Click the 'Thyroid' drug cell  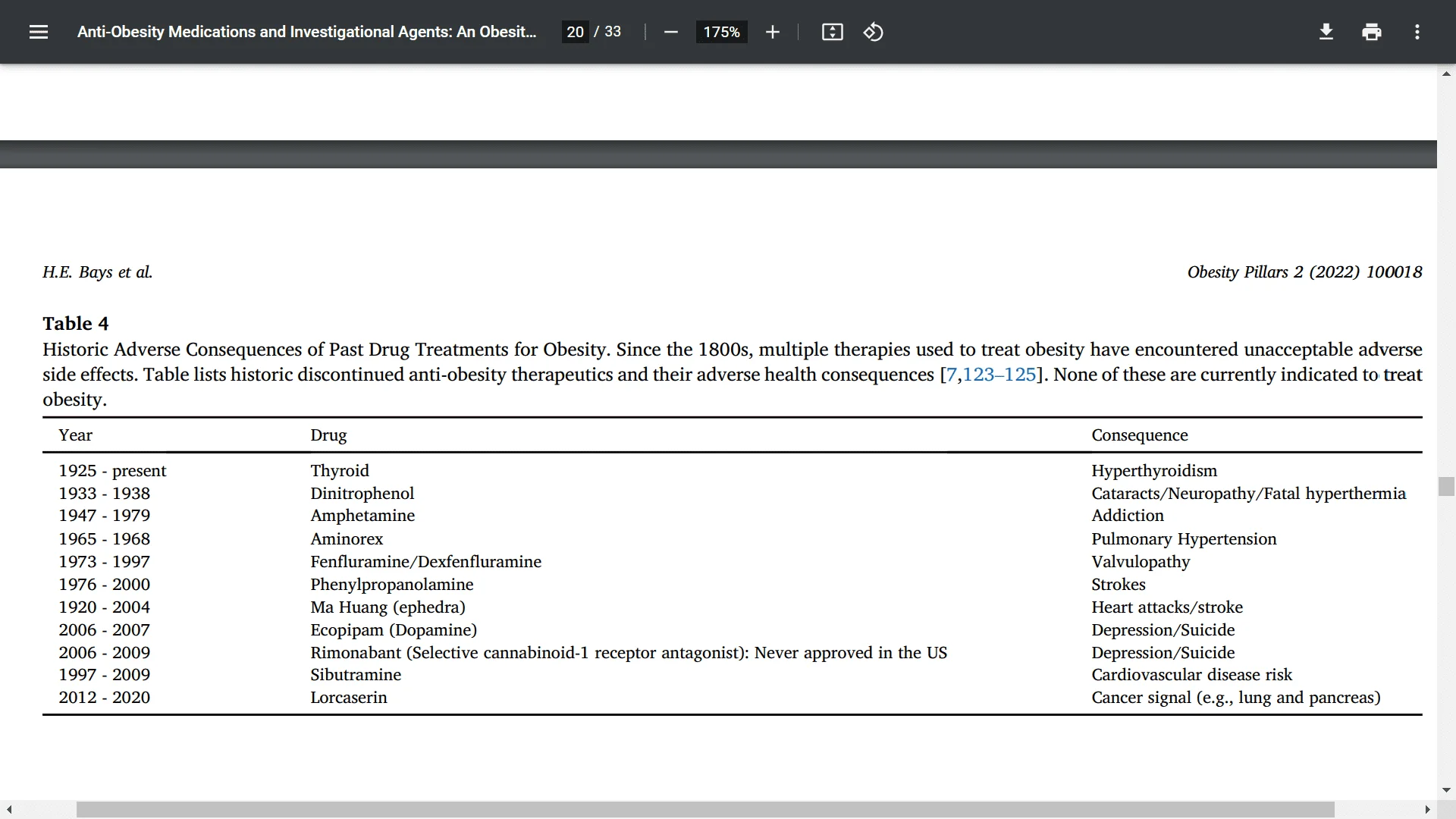tap(340, 471)
